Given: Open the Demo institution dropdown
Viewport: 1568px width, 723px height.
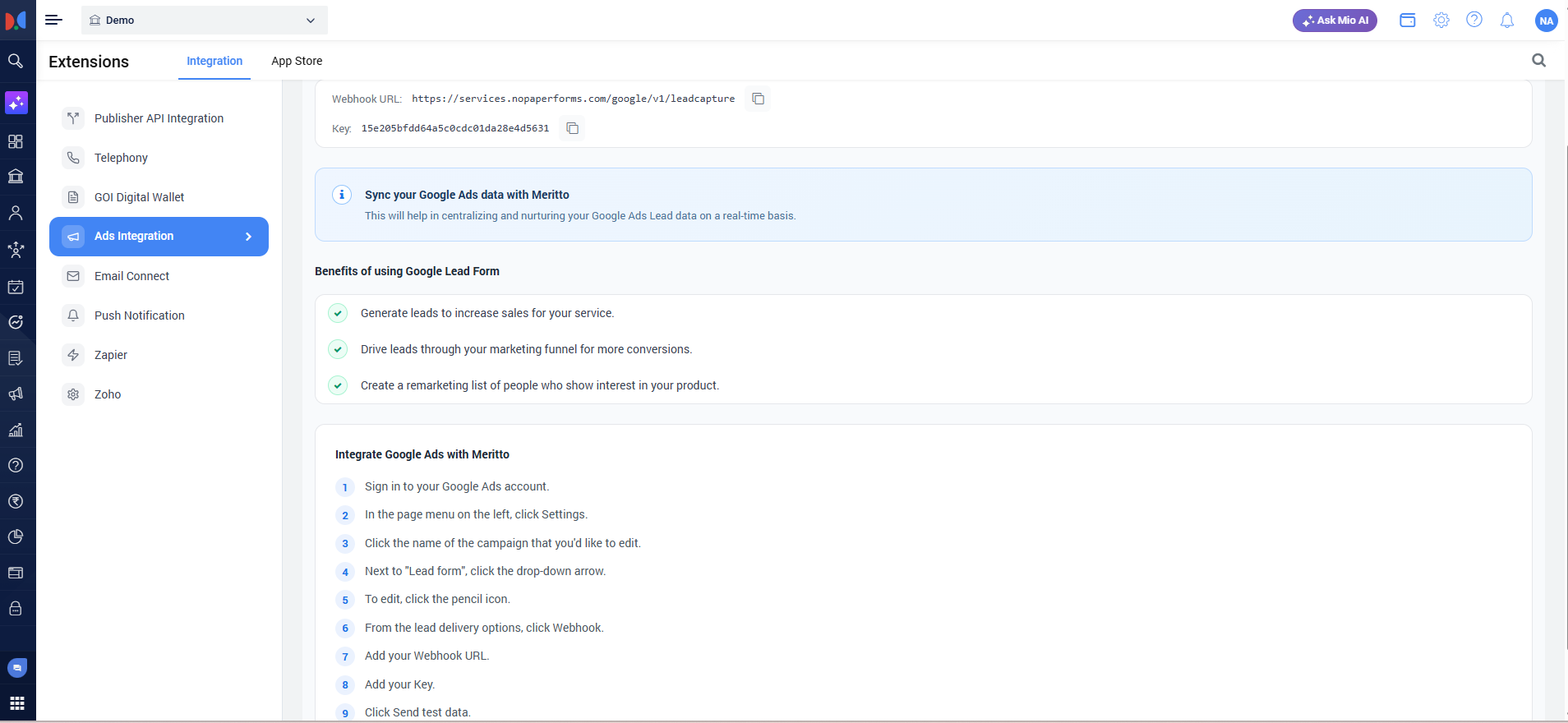Looking at the screenshot, I should pos(204,20).
